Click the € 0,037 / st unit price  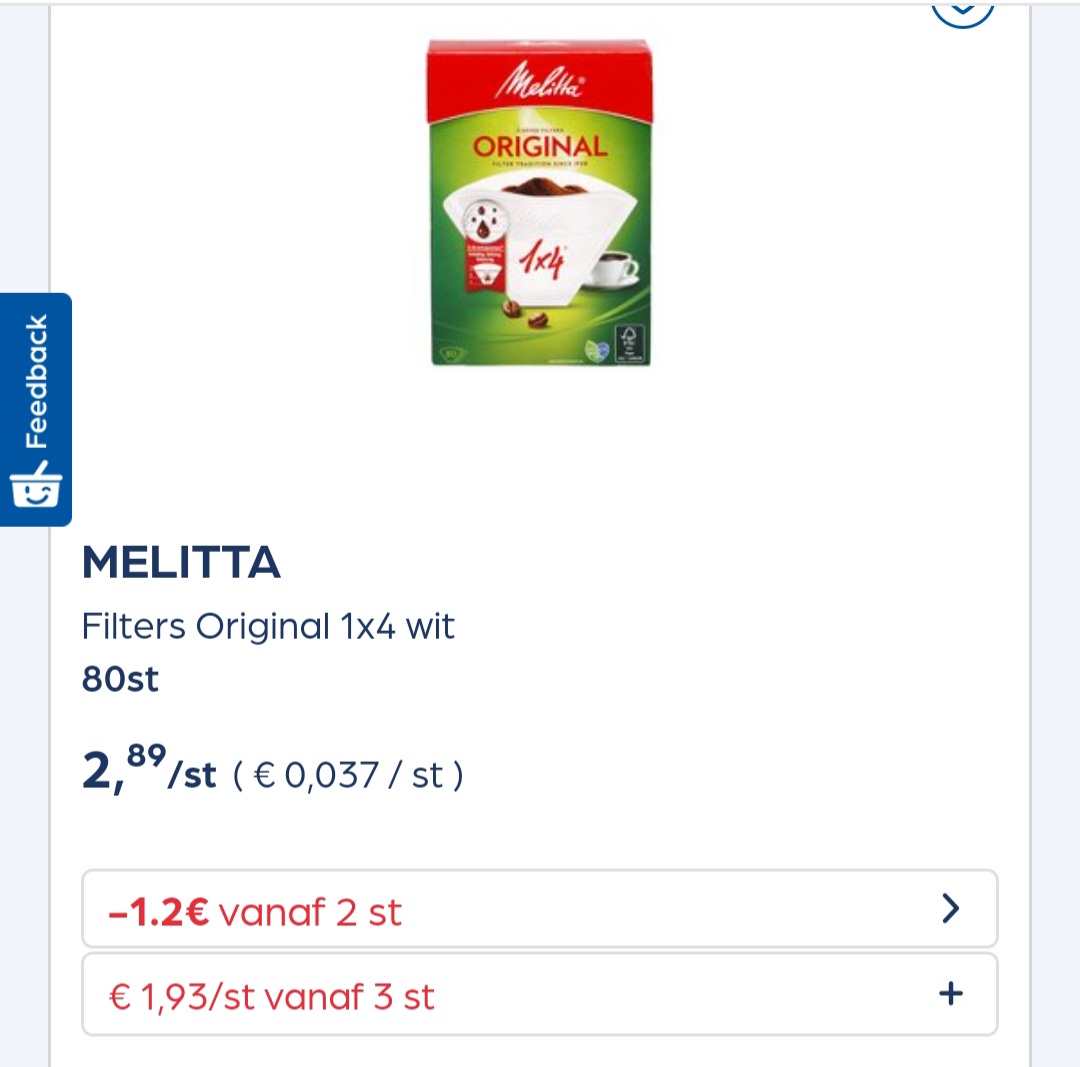[349, 775]
